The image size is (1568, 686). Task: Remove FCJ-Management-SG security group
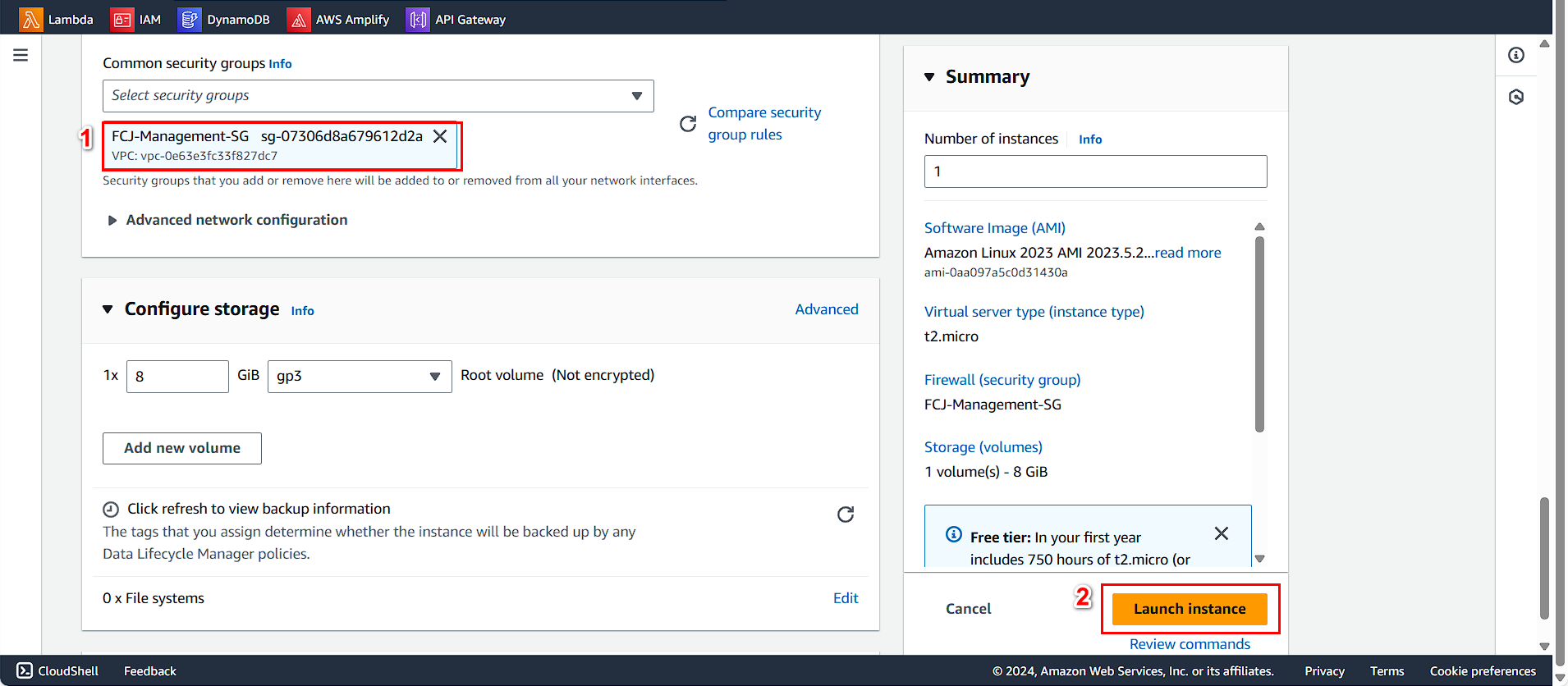[440, 136]
